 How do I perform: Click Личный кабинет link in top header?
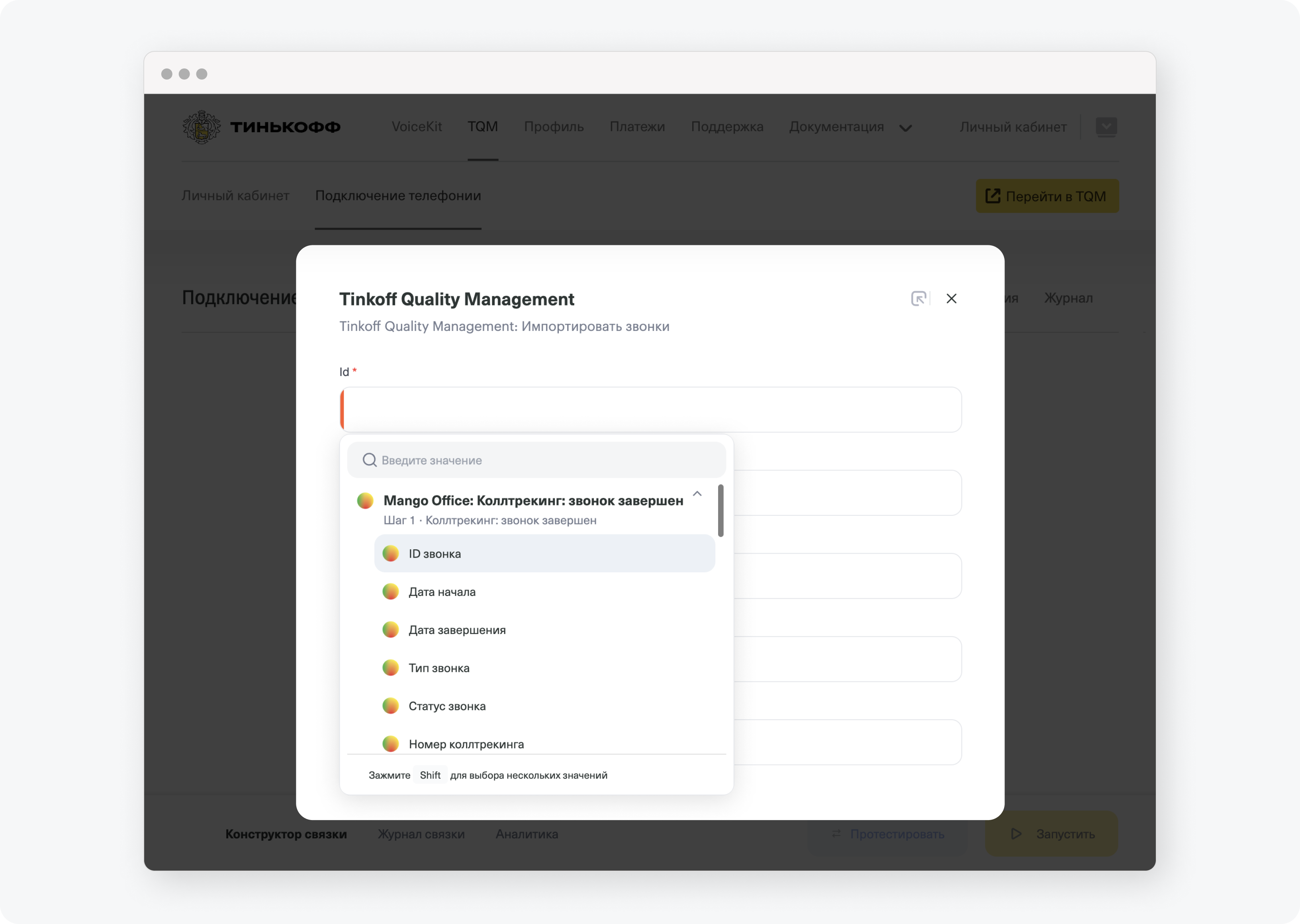coord(1013,127)
